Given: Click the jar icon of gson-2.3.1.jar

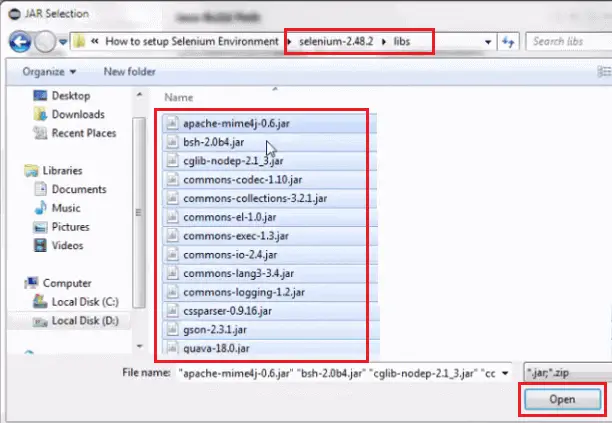Looking at the screenshot, I should [x=172, y=330].
